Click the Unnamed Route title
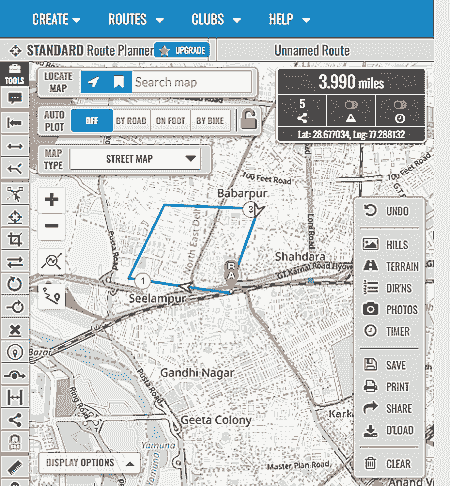The height and width of the screenshot is (486, 450). [x=312, y=51]
